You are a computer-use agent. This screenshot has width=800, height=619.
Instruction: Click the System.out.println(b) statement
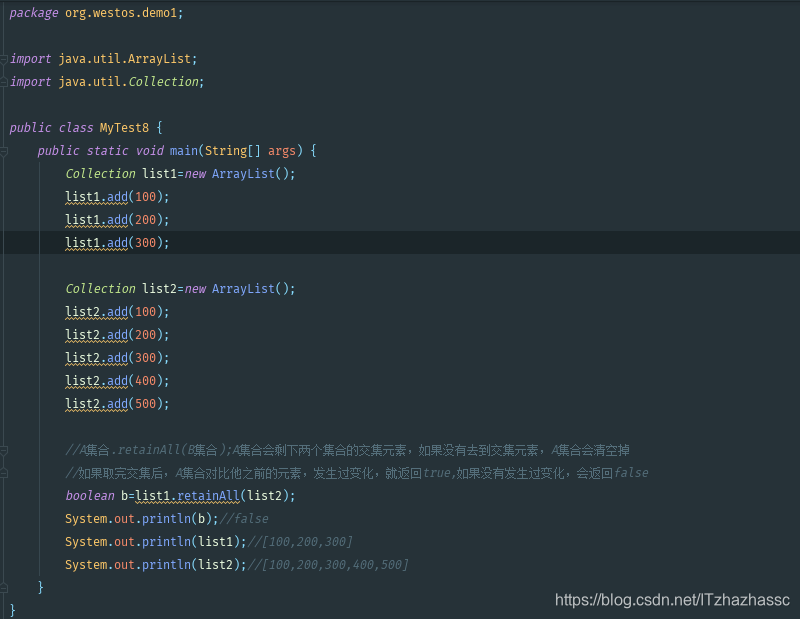[x=142, y=518]
